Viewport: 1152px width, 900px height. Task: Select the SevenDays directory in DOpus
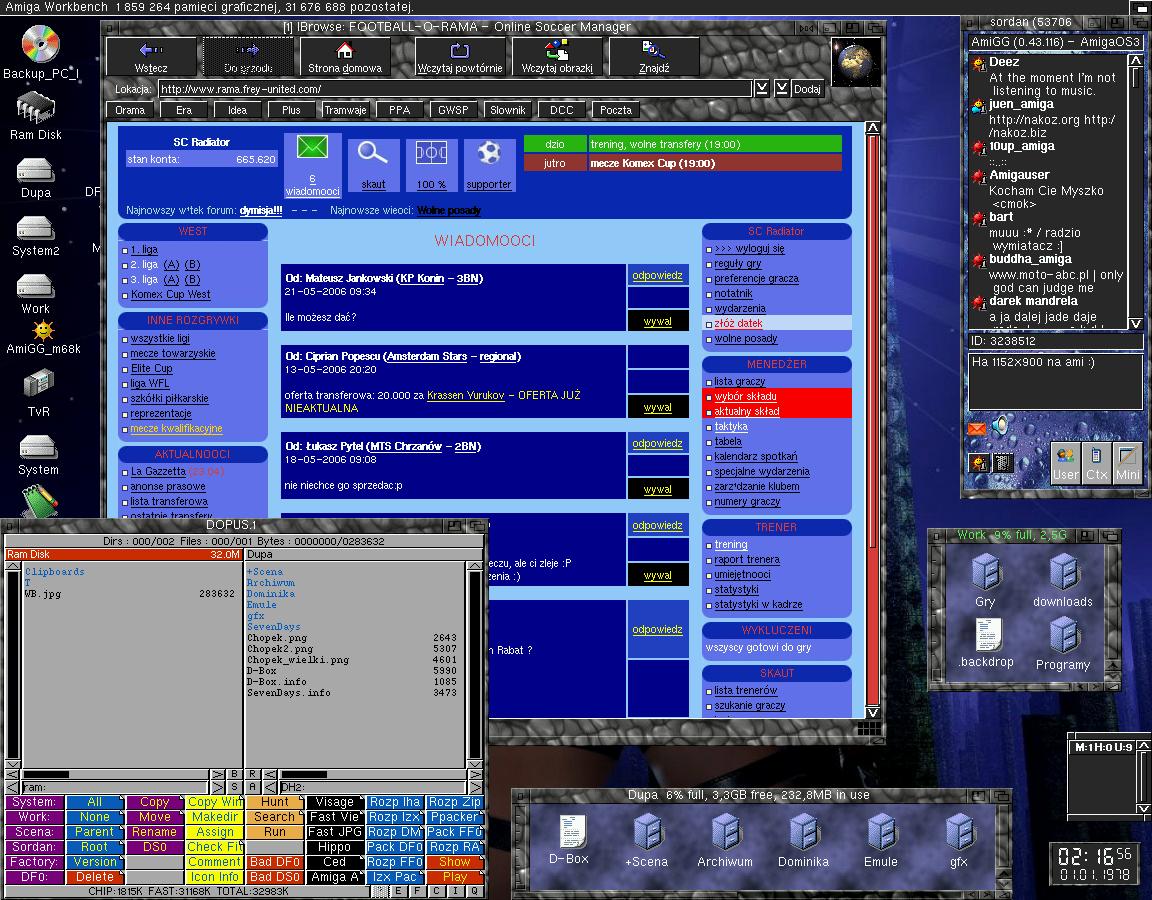tap(273, 627)
